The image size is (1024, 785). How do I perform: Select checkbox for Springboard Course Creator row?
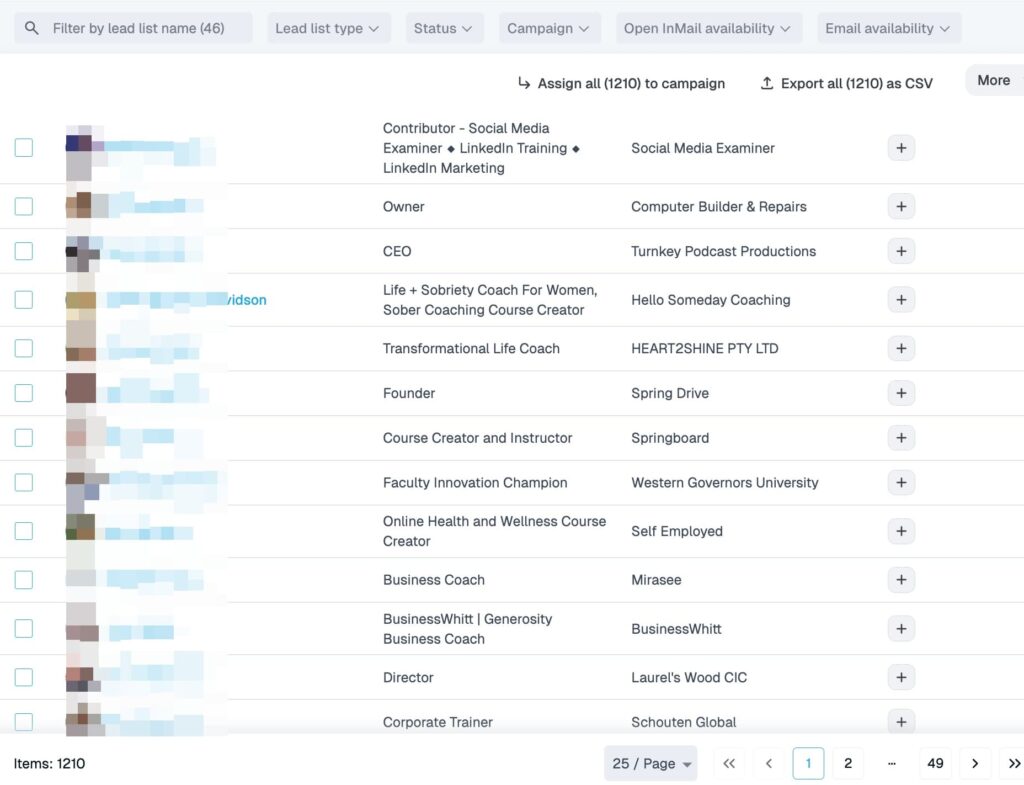[x=24, y=438]
